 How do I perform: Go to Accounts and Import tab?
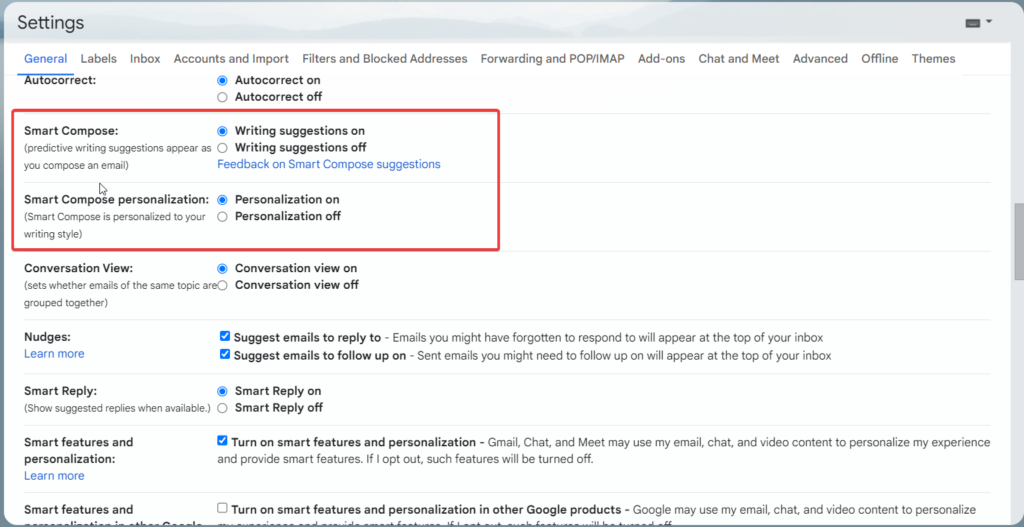tap(231, 59)
